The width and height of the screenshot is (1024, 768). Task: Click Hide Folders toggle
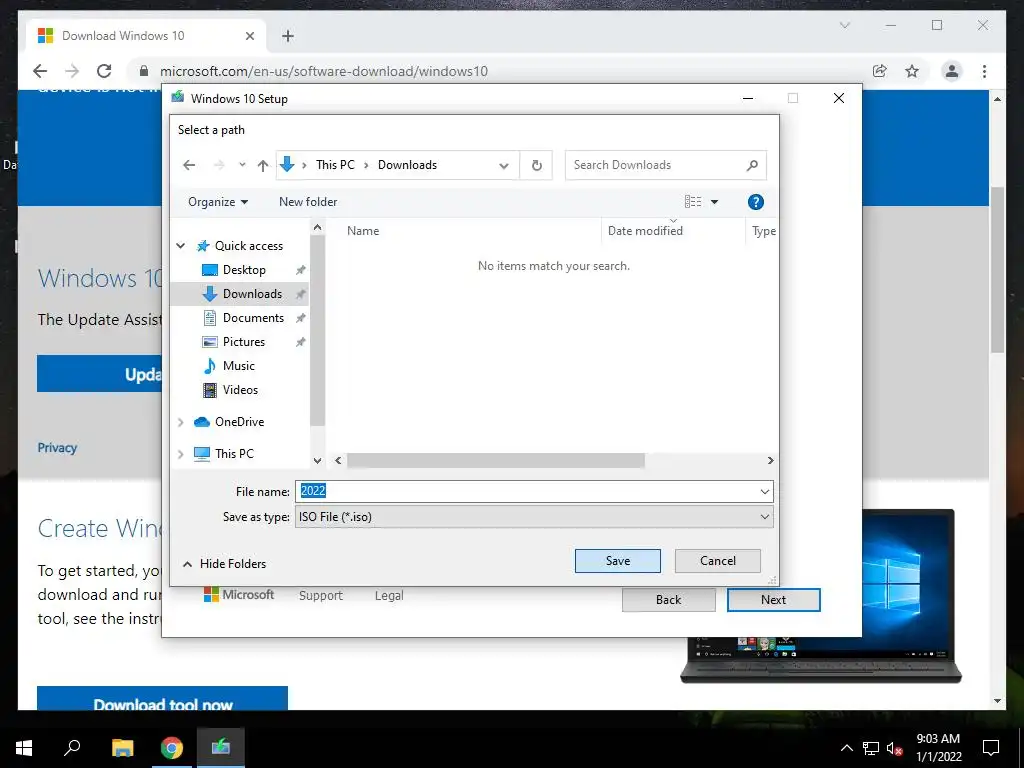[x=224, y=564]
